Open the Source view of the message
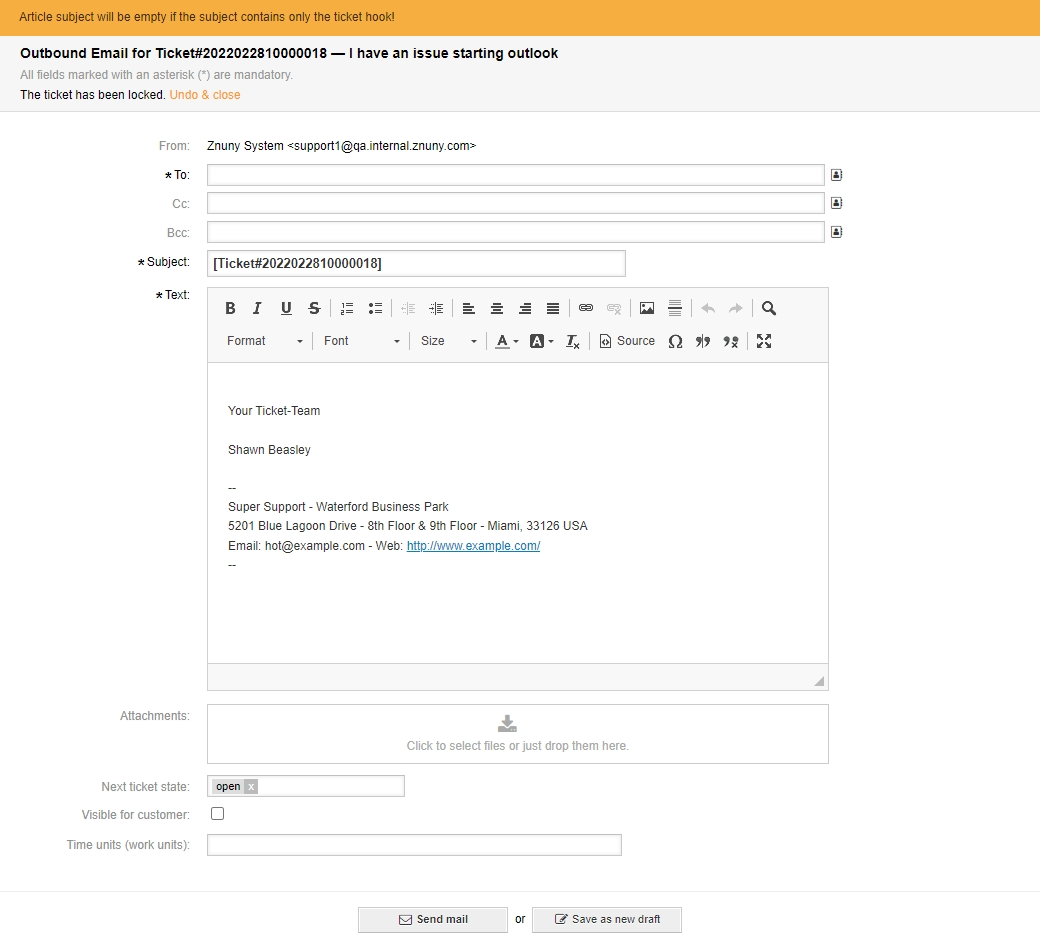 point(627,341)
